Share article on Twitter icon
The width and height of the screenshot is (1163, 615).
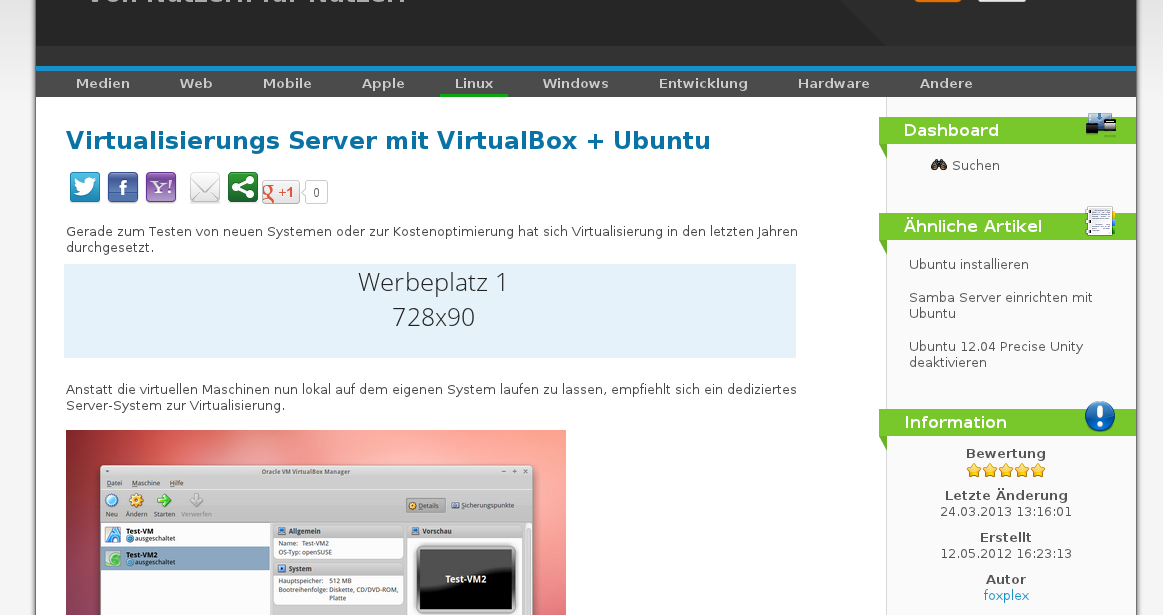[x=85, y=187]
